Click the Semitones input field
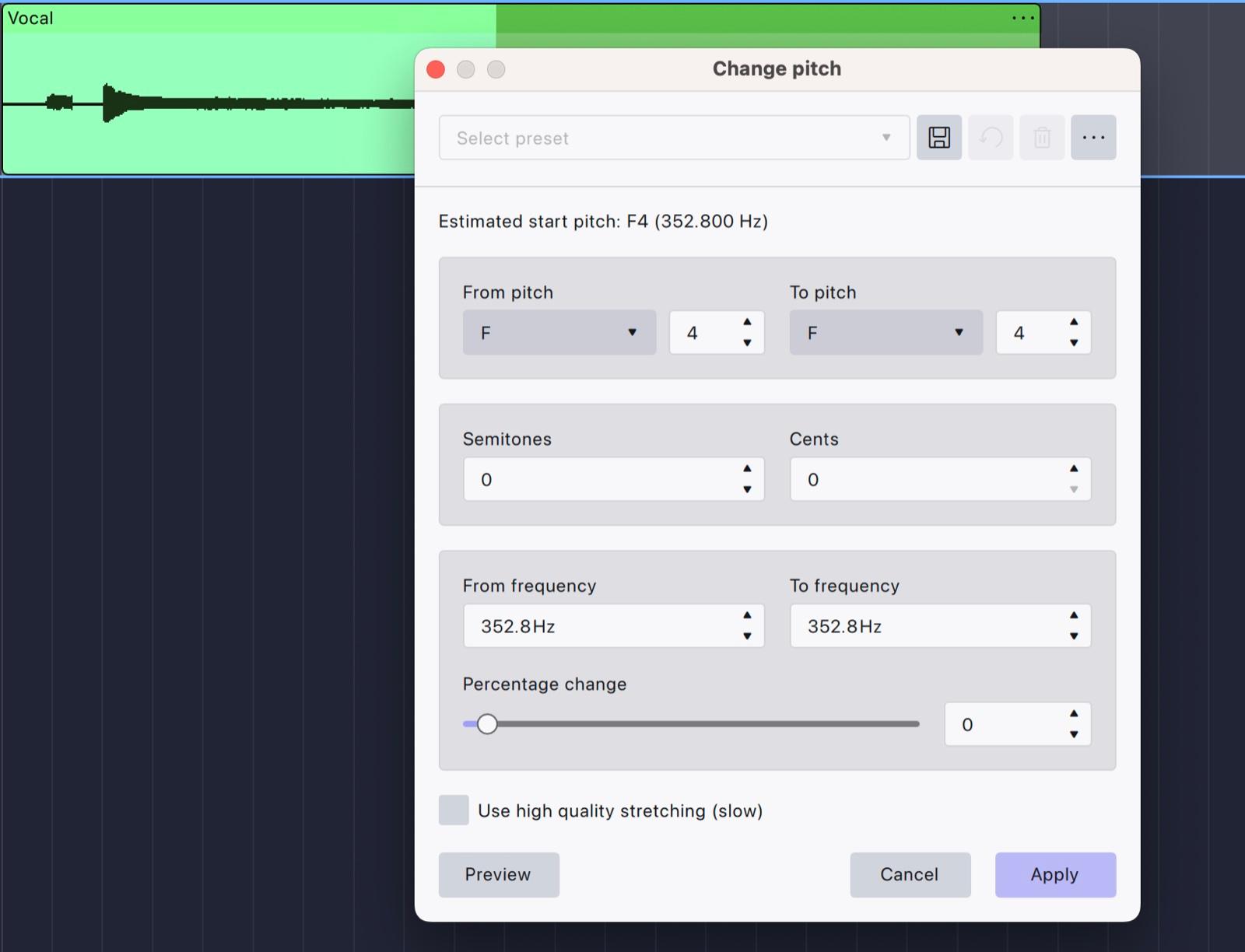Viewport: 1245px width, 952px height. (x=614, y=479)
